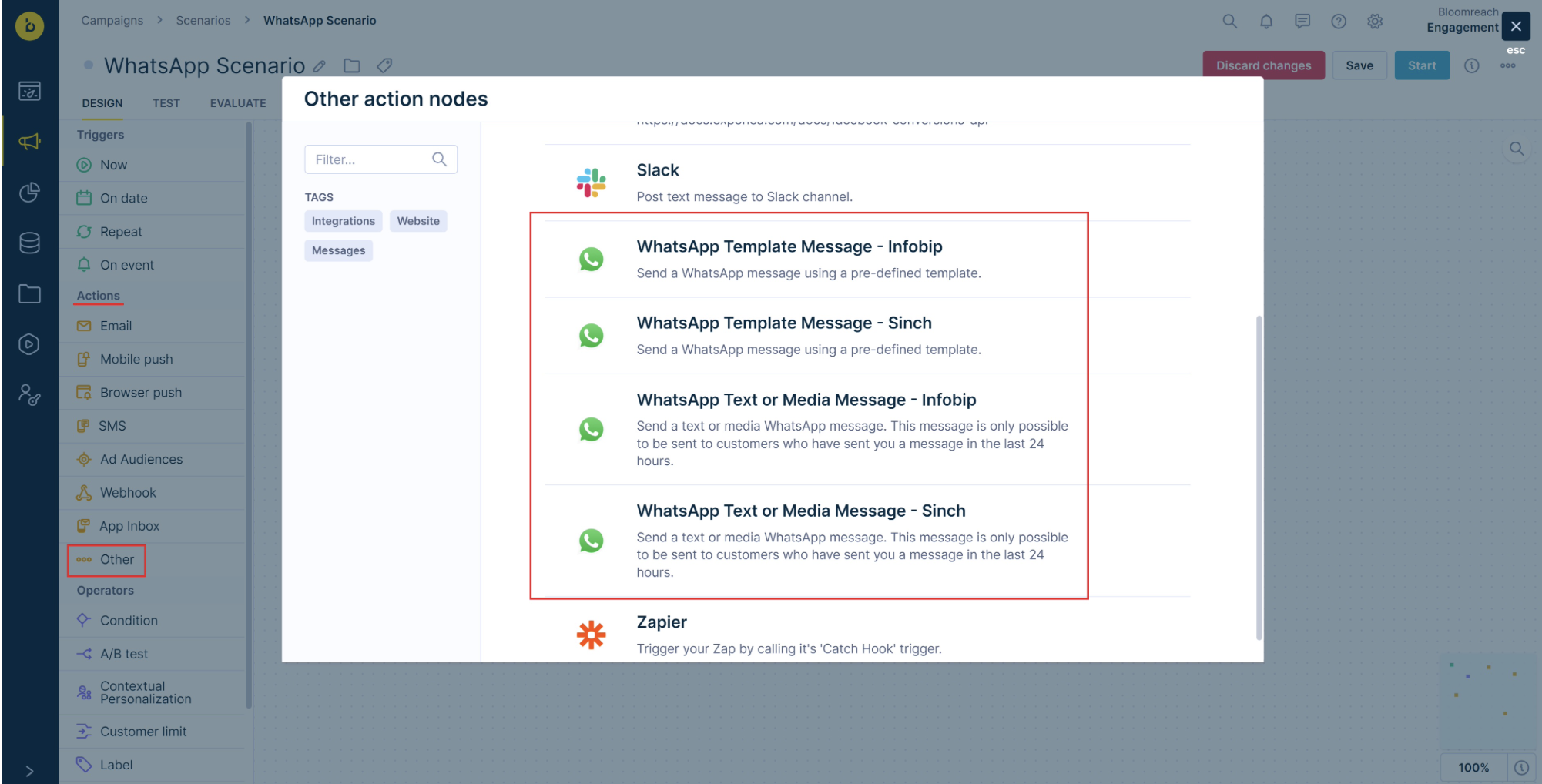Click the 100% zoom level indicator
Image resolution: width=1542 pixels, height=784 pixels.
(1473, 768)
